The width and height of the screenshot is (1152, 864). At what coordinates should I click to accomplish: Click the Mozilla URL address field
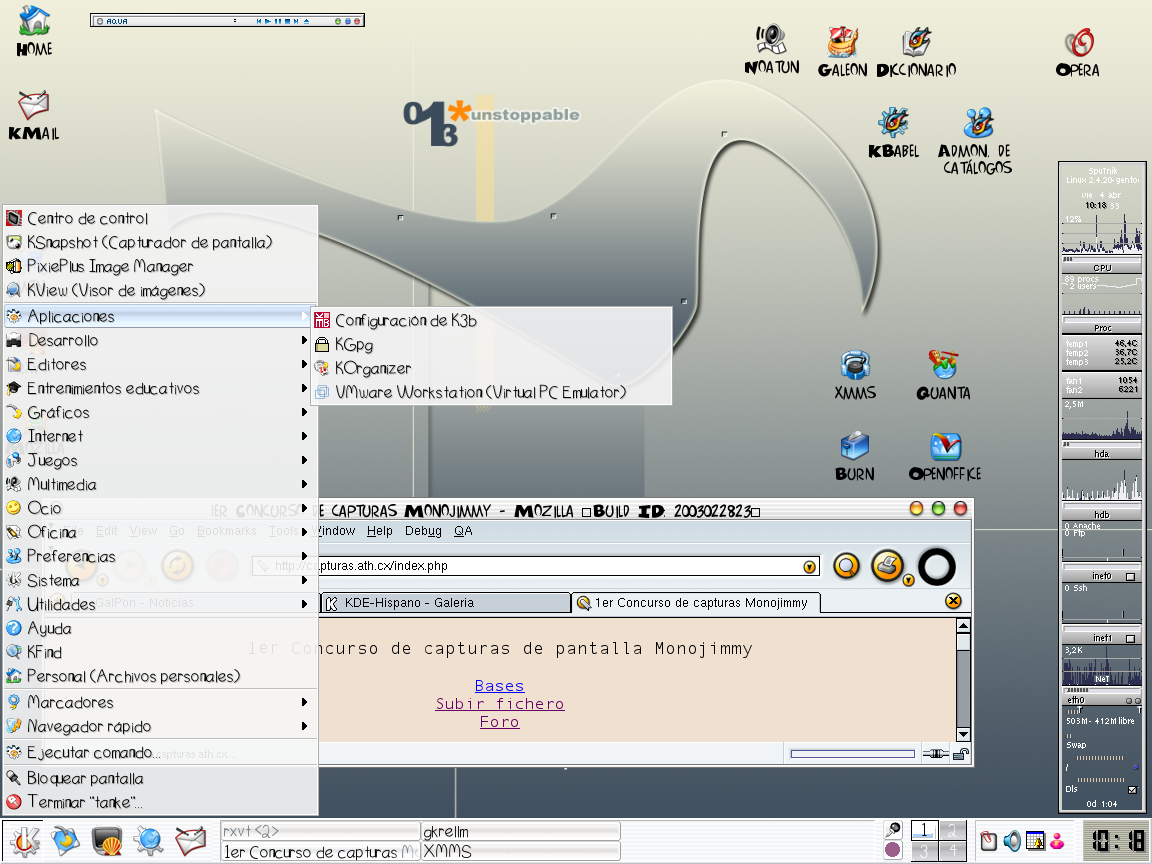pyautogui.click(x=534, y=566)
